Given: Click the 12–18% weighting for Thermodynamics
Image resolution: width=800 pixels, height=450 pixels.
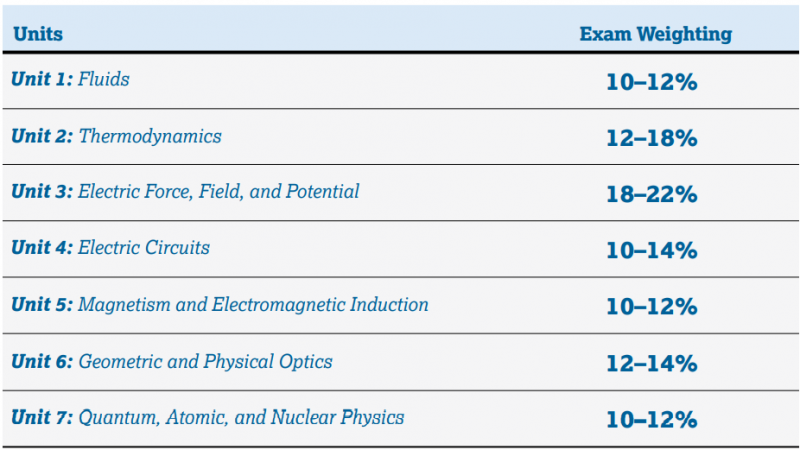Looking at the screenshot, I should (x=652, y=138).
